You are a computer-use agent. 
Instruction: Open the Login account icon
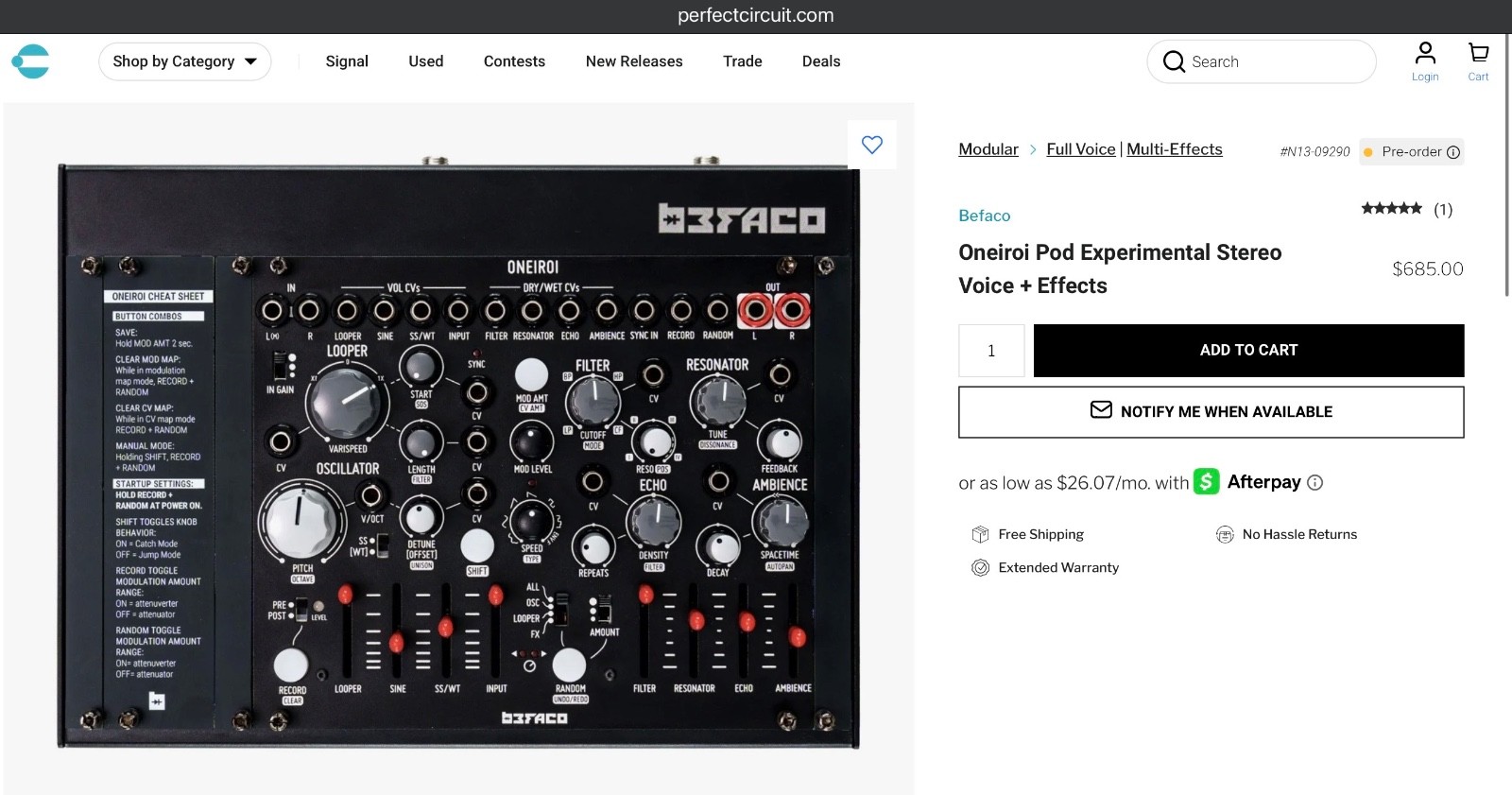point(1425,61)
